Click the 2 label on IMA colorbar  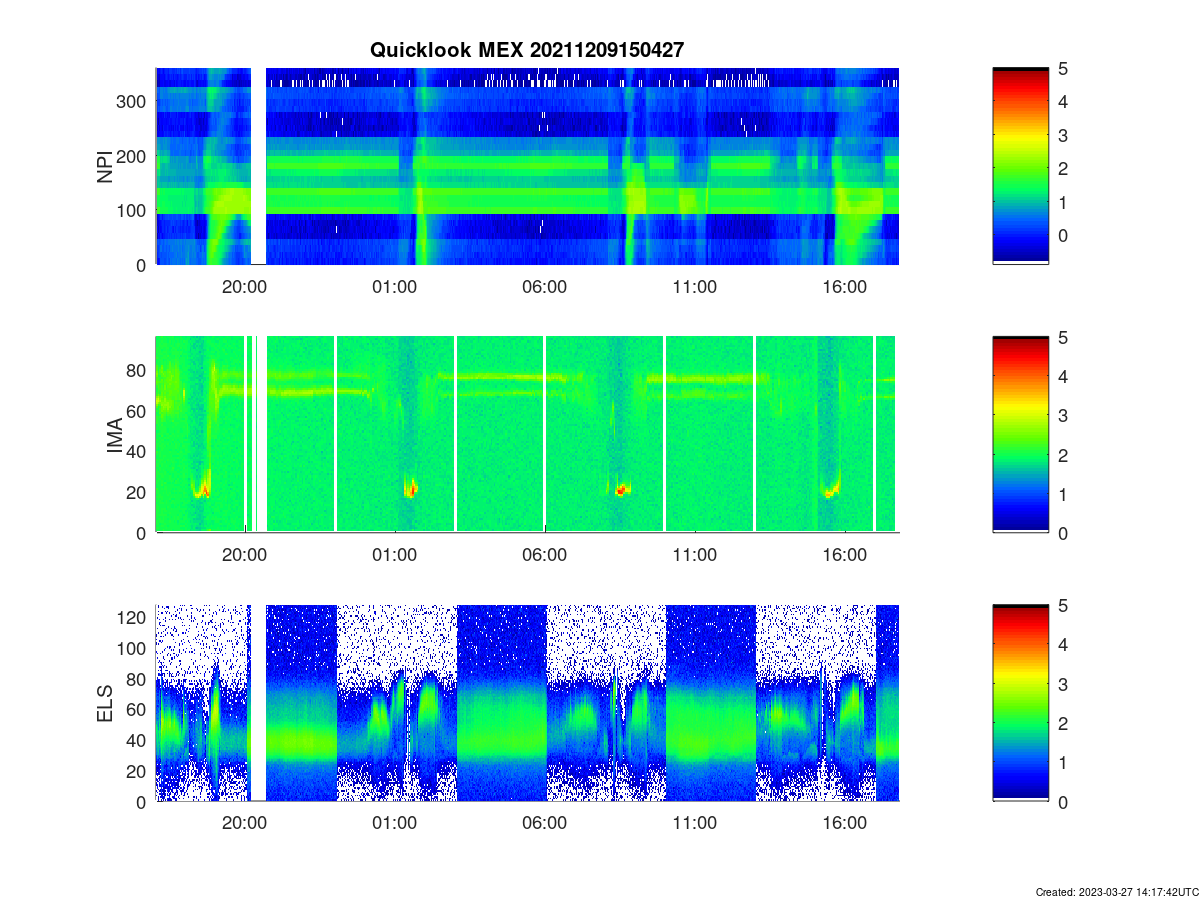[1061, 455]
